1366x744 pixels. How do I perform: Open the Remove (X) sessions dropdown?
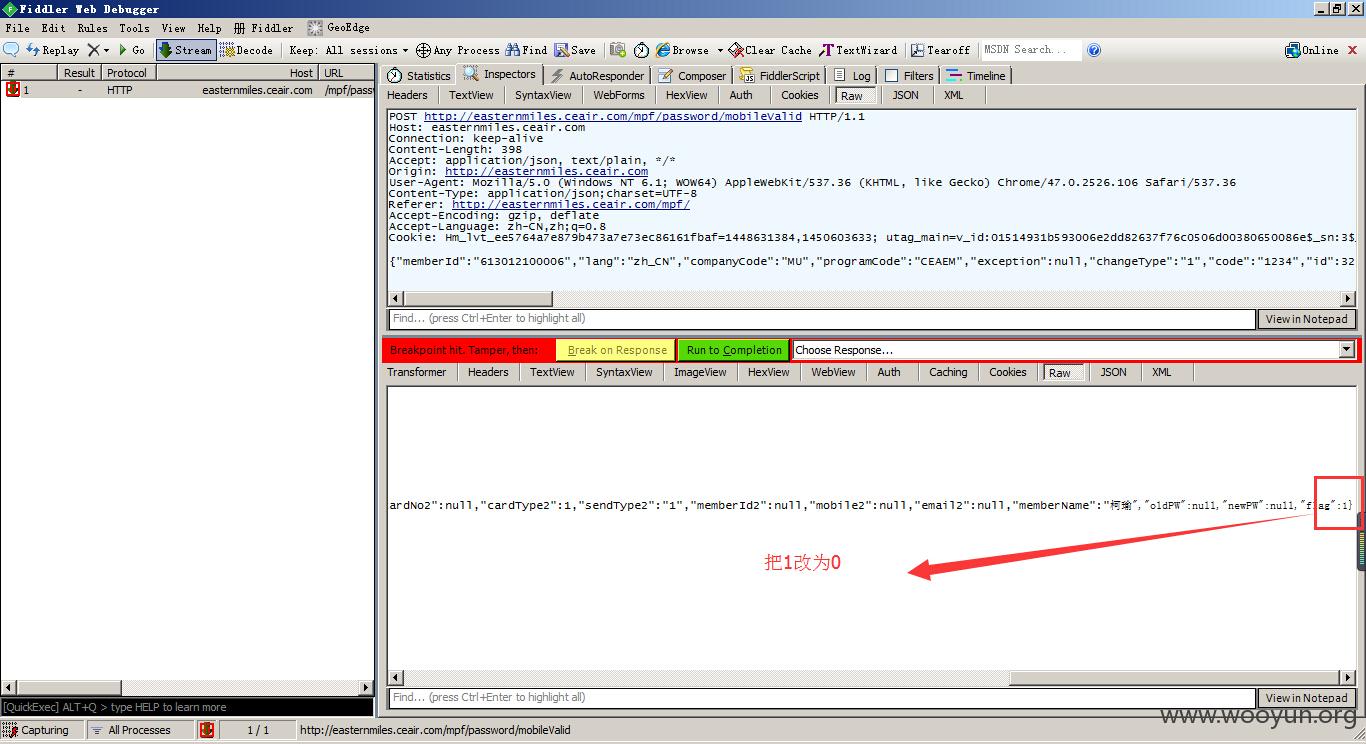[x=98, y=50]
